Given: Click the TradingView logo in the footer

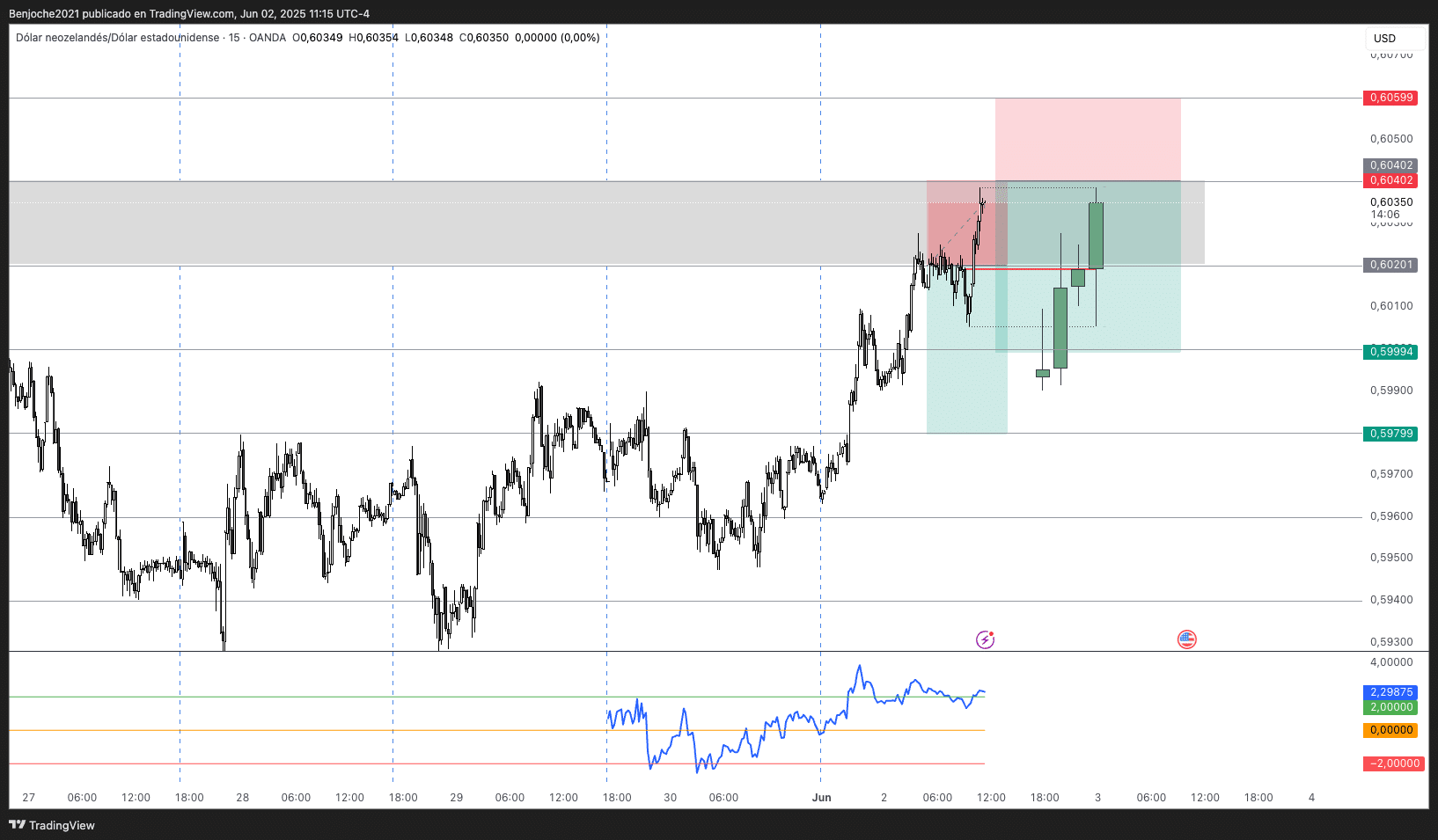Looking at the screenshot, I should point(51,825).
